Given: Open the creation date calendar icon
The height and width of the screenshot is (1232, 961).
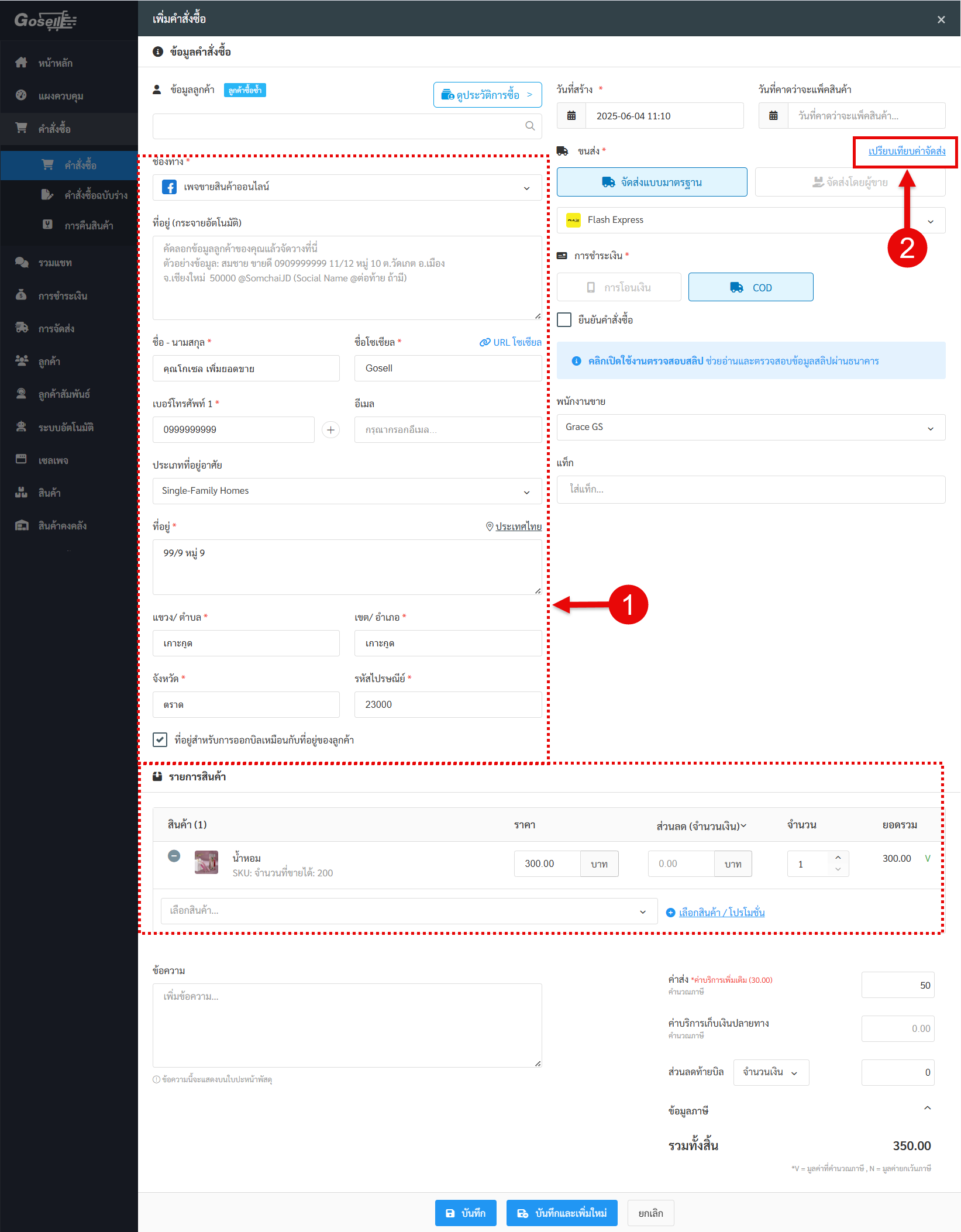Looking at the screenshot, I should [x=571, y=116].
